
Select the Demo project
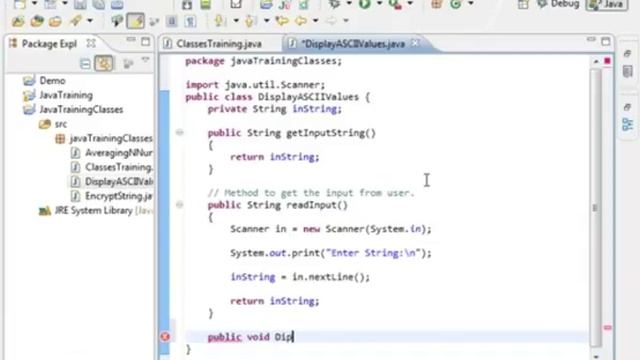click(52, 81)
